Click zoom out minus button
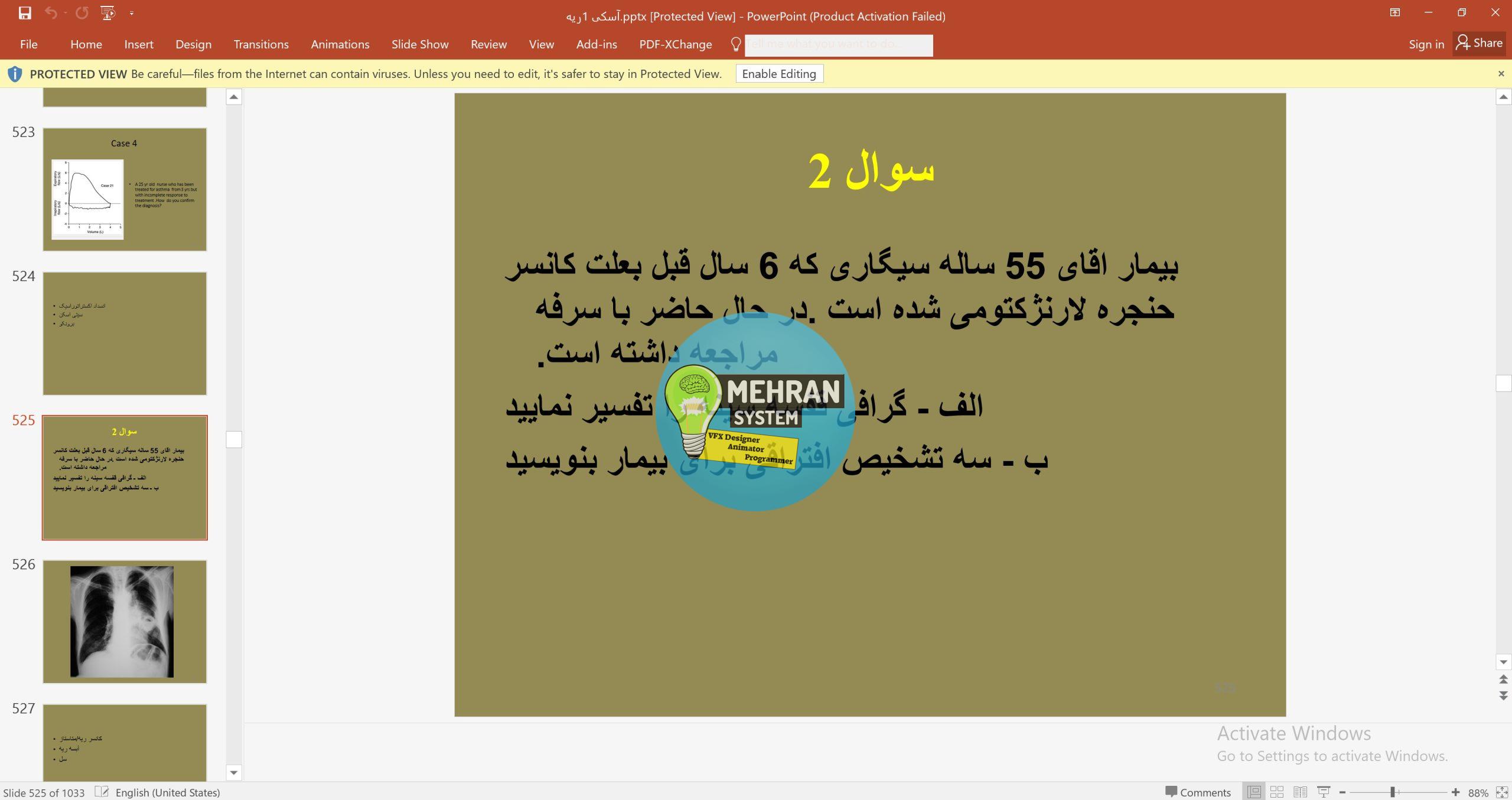 tap(1342, 792)
